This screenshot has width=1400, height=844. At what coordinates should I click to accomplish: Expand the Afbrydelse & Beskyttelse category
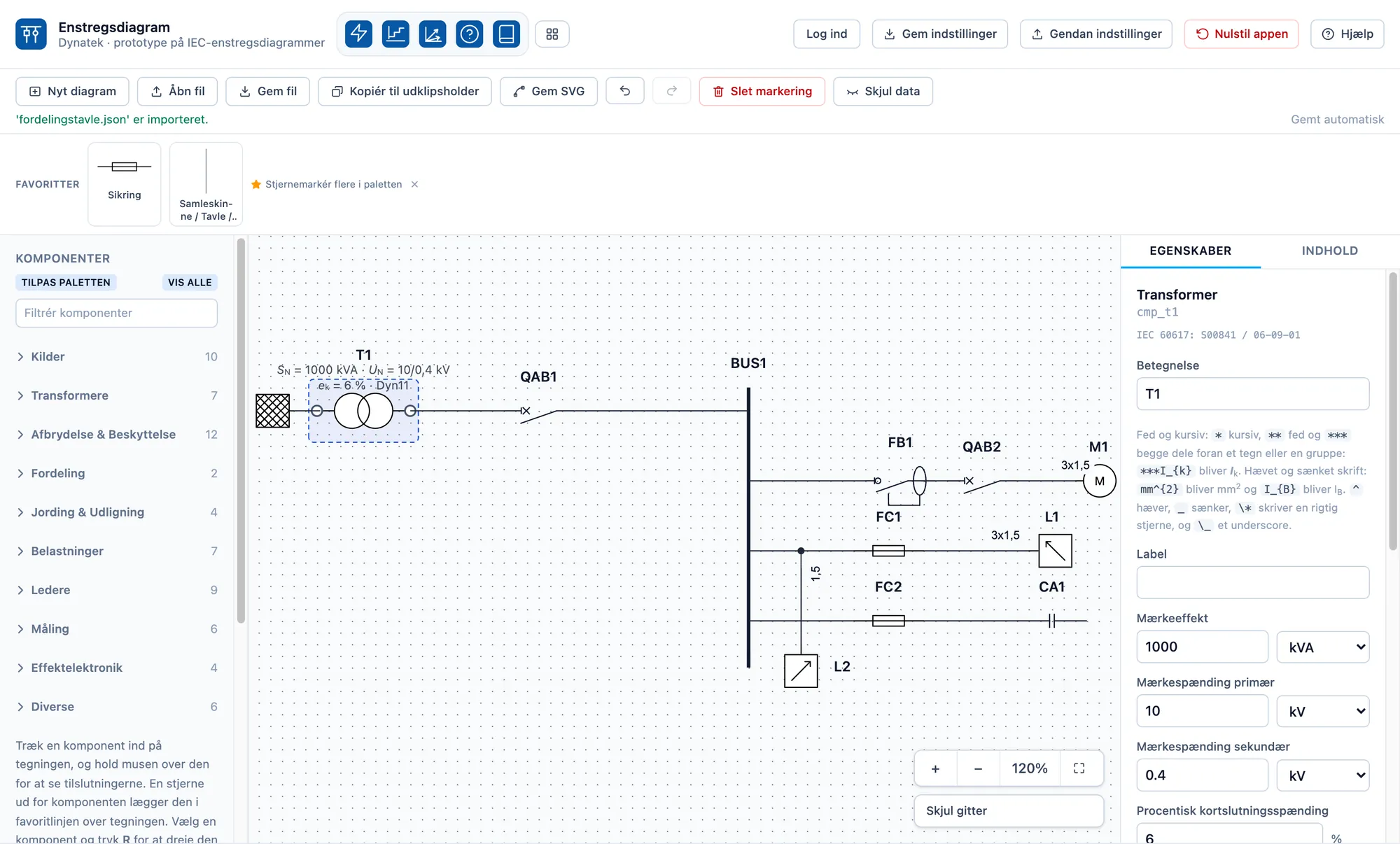point(116,435)
